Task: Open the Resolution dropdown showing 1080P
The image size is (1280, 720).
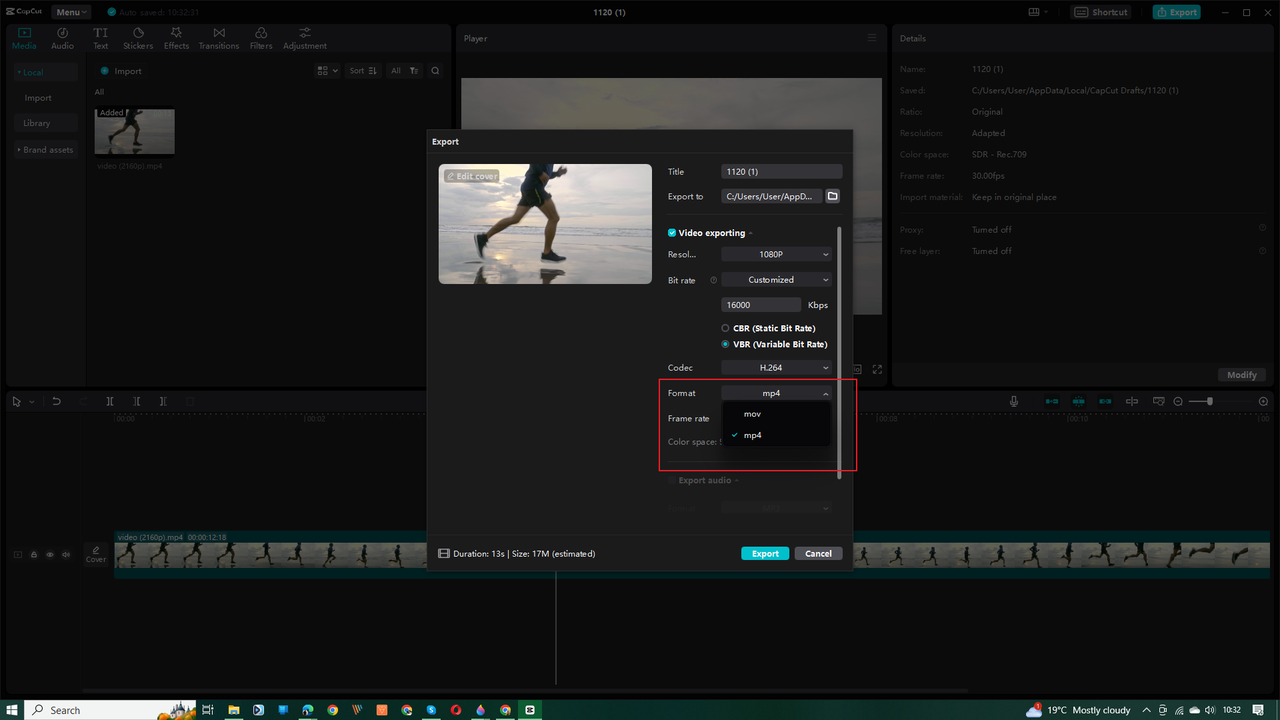Action: click(x=776, y=254)
